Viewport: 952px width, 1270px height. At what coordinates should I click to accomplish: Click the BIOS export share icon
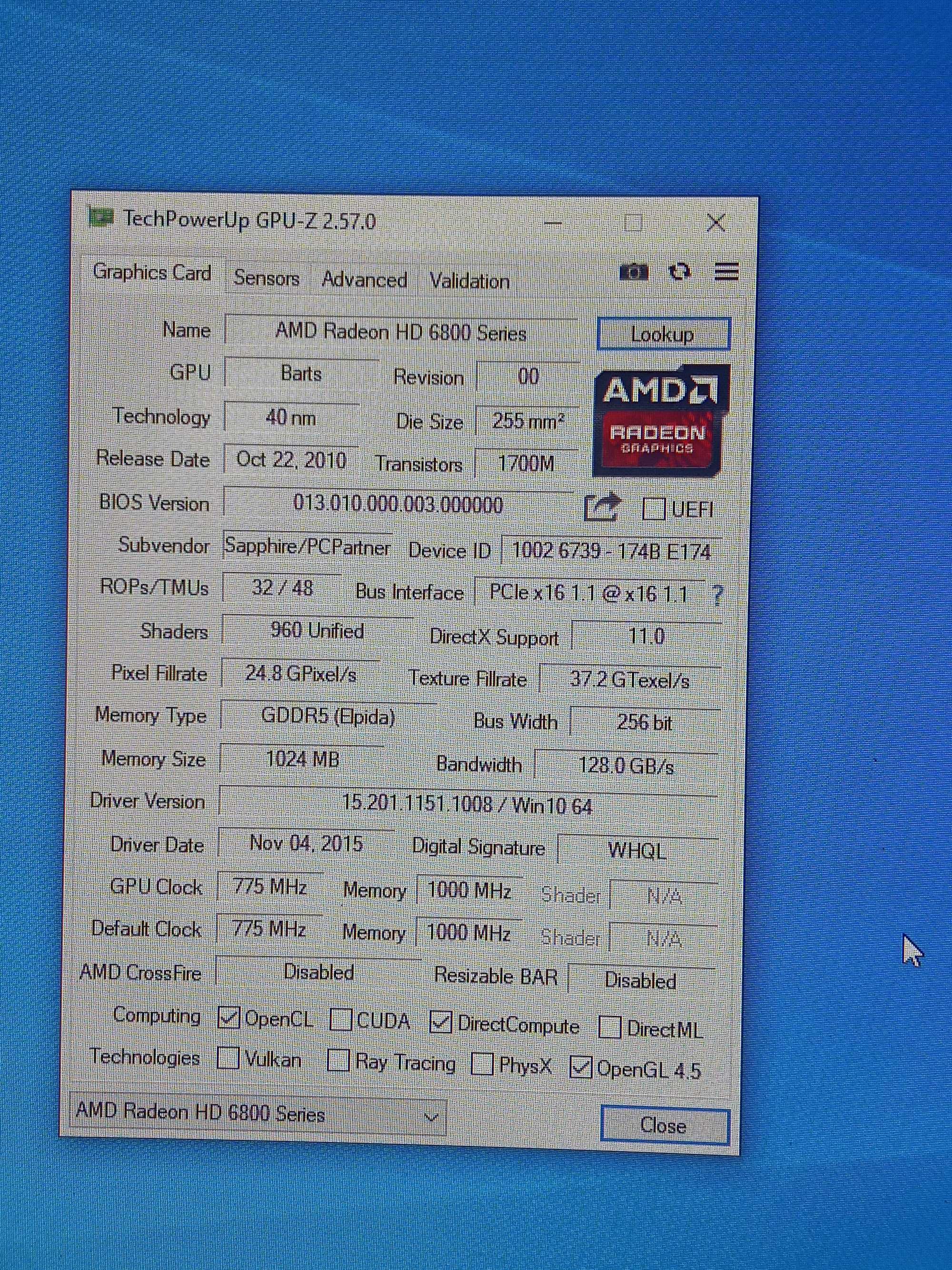point(602,507)
